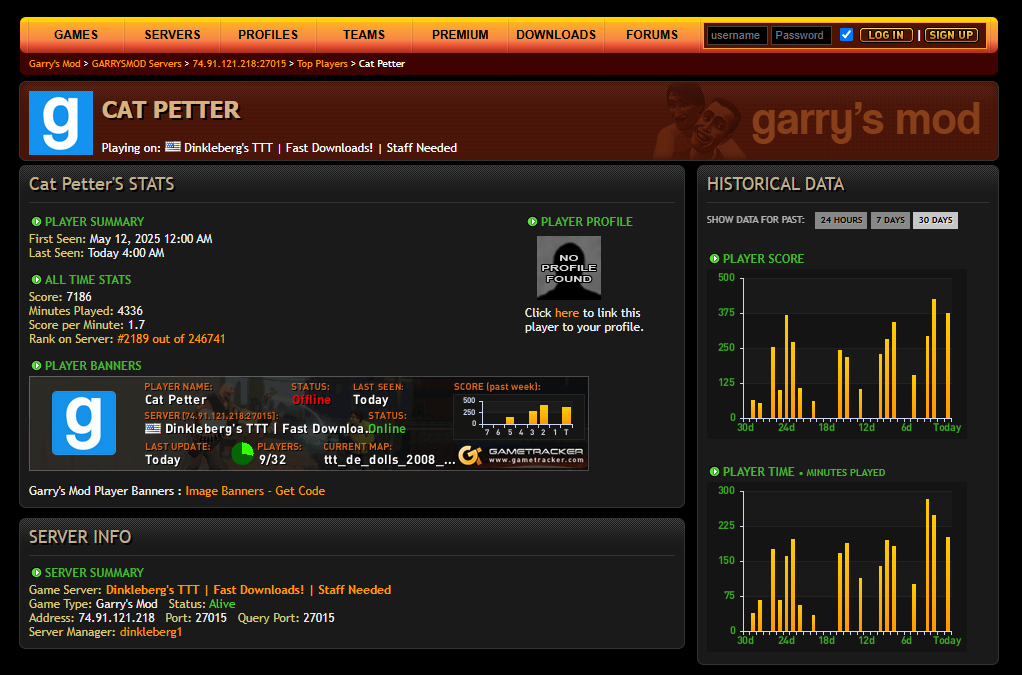
Task: Click the Offline status in the banner
Action: click(311, 399)
